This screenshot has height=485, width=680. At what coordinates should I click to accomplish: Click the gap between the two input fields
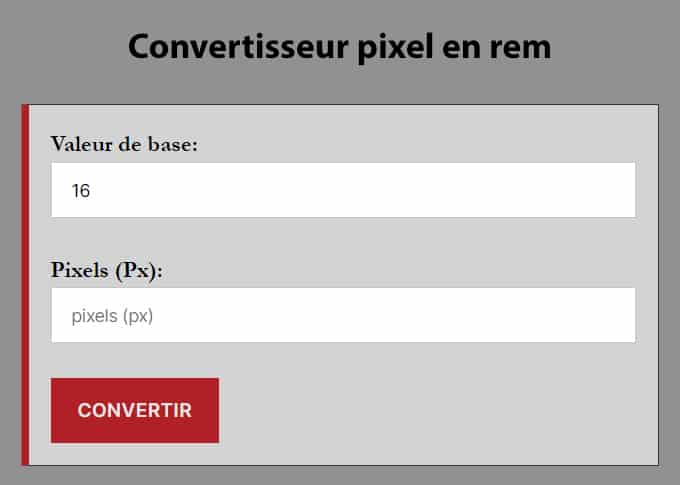tap(343, 243)
